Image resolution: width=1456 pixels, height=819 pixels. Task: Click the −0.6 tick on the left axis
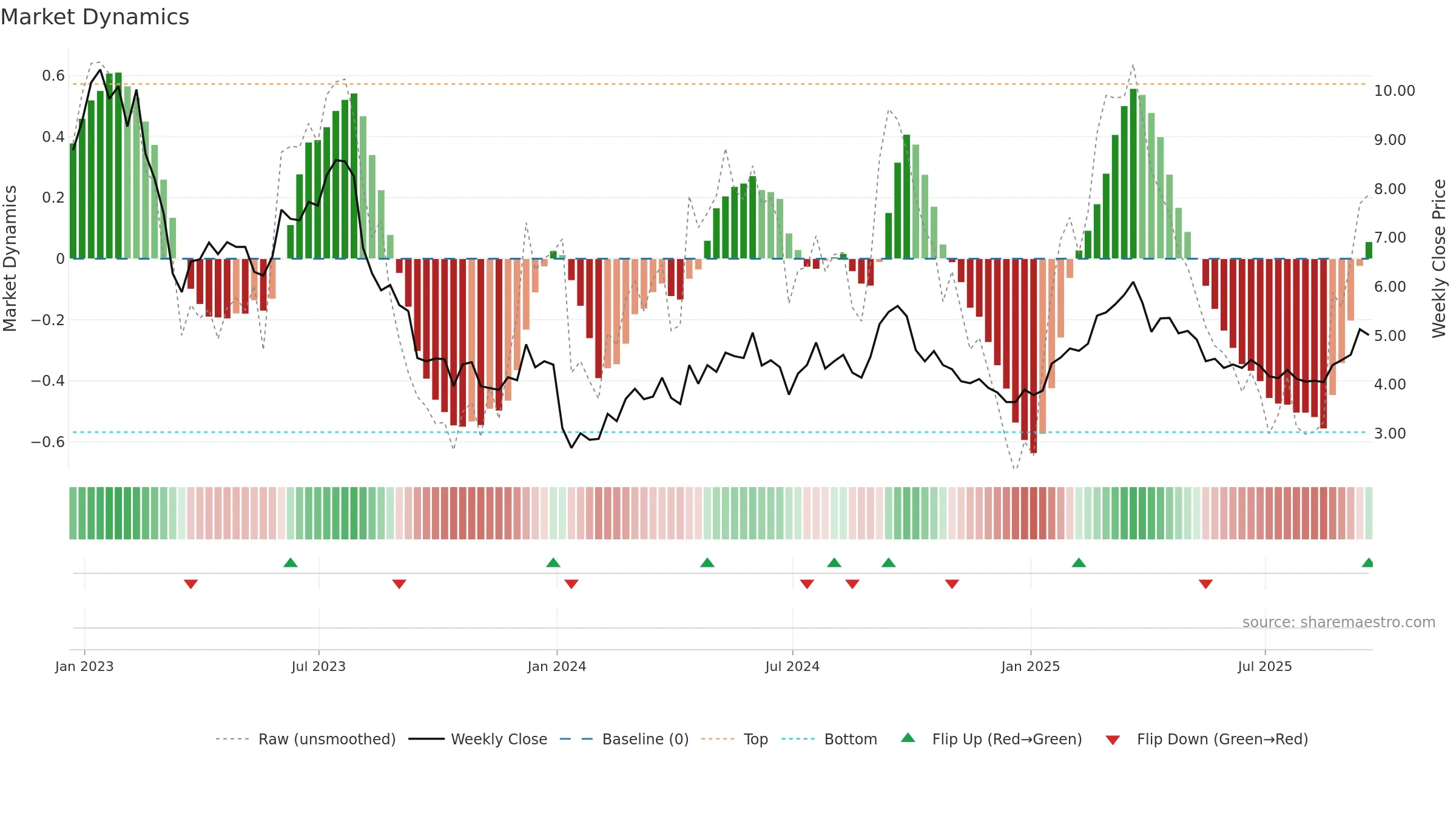(47, 442)
